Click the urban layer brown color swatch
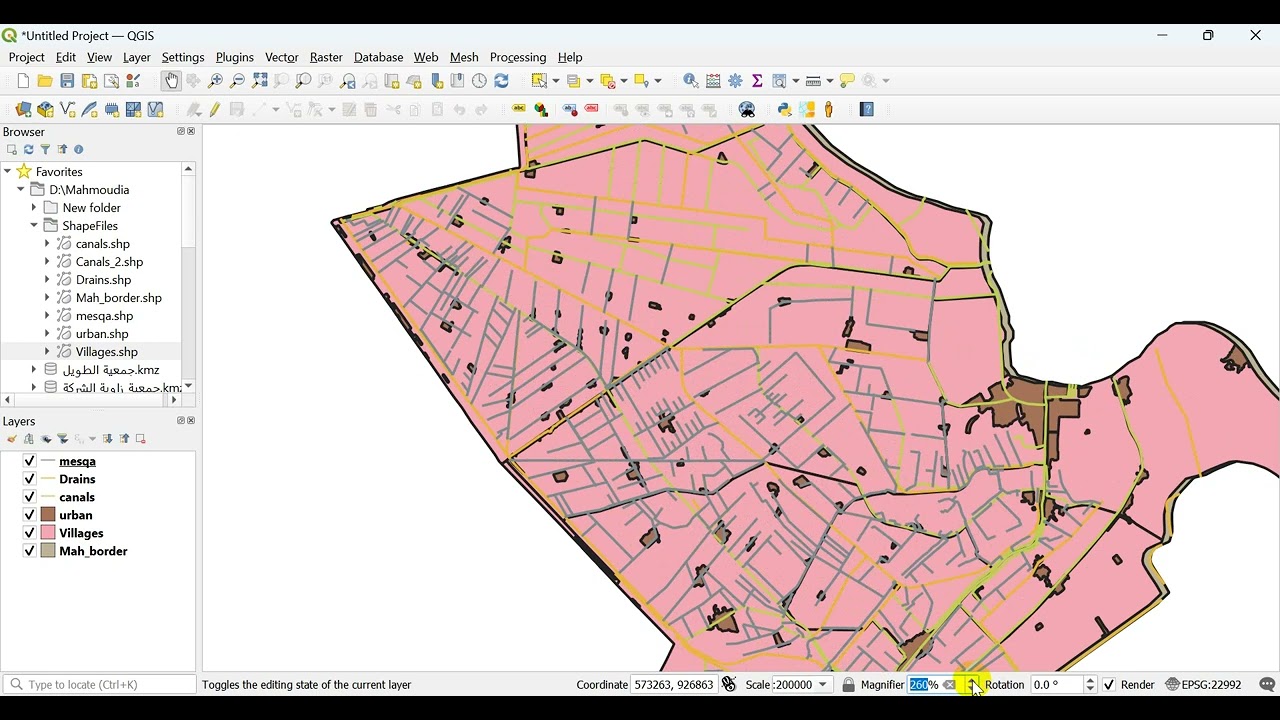 48,515
